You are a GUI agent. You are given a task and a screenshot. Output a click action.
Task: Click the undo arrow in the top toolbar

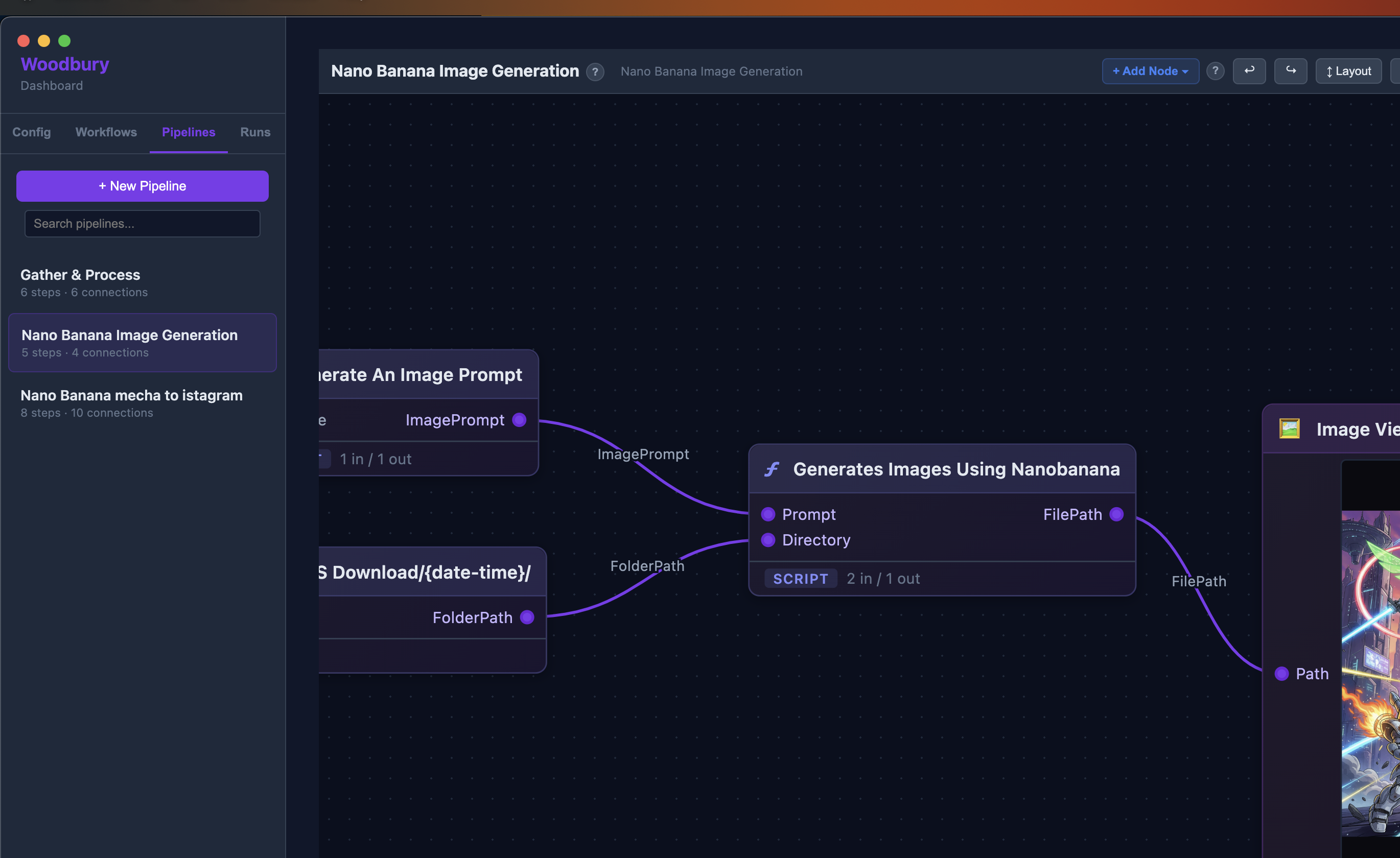pos(1249,70)
